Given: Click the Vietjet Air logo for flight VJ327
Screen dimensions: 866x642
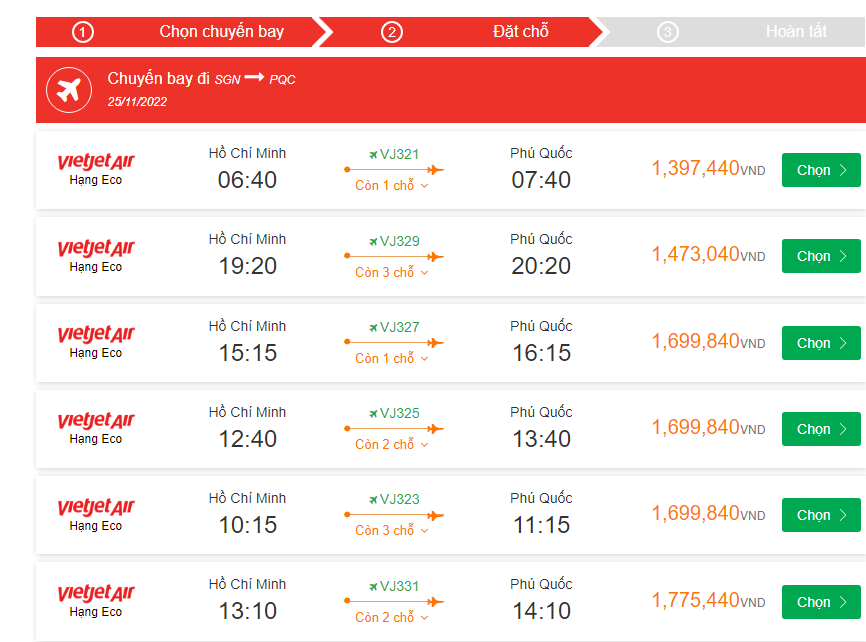Looking at the screenshot, I should 96,334.
